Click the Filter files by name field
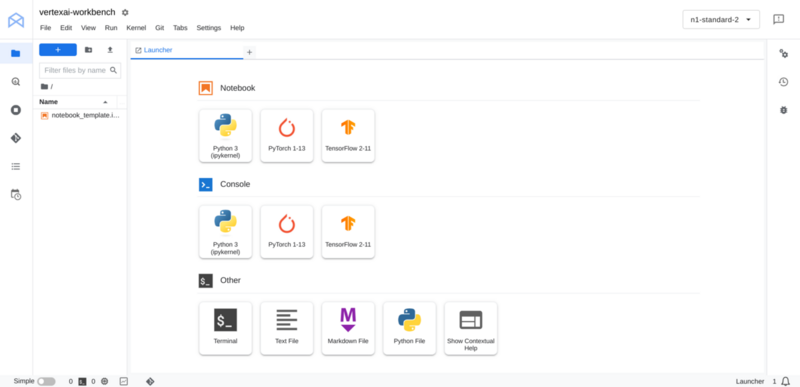800x387 pixels. point(80,70)
